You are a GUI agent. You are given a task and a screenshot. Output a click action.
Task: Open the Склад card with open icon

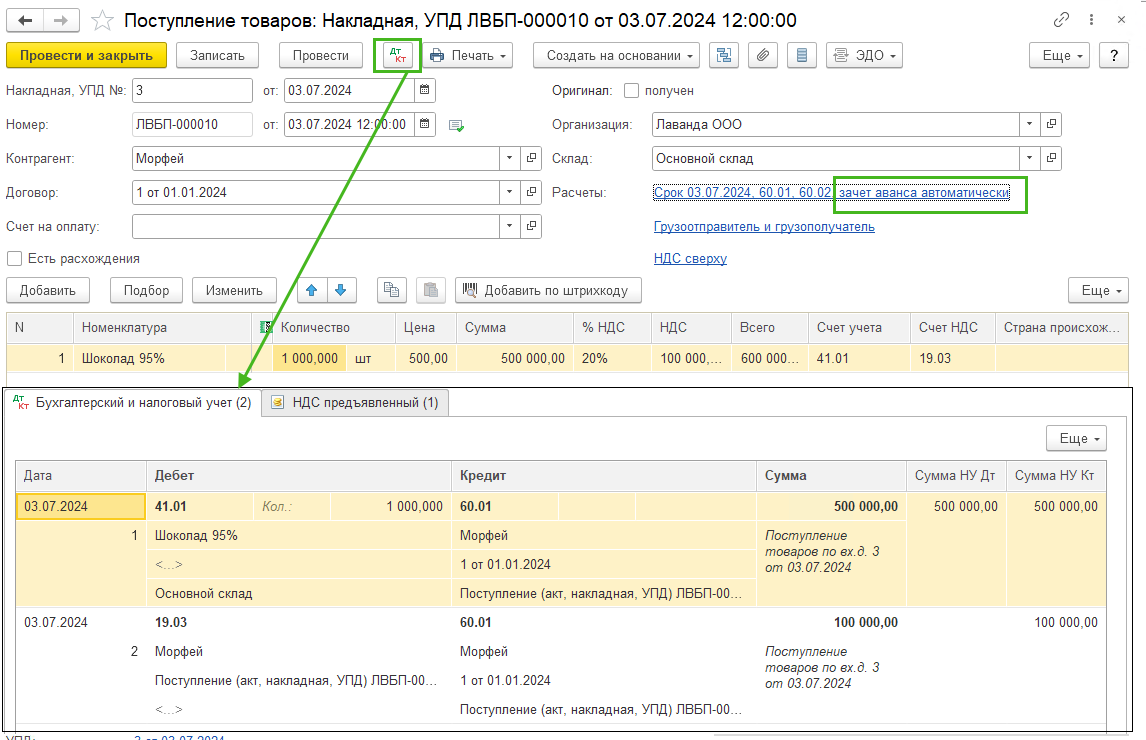coord(1051,158)
